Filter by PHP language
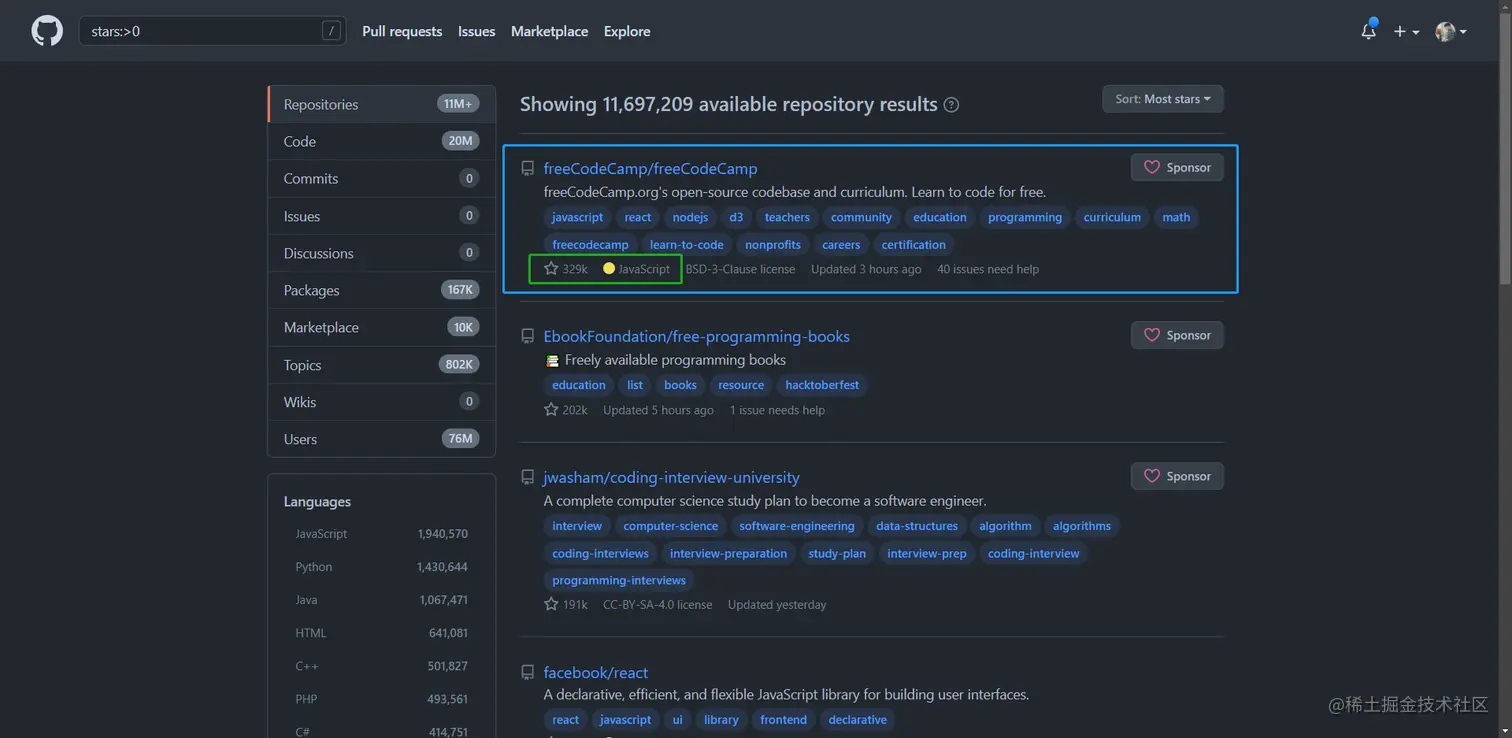Screen dimensions: 1512x738 [x=381, y=699]
